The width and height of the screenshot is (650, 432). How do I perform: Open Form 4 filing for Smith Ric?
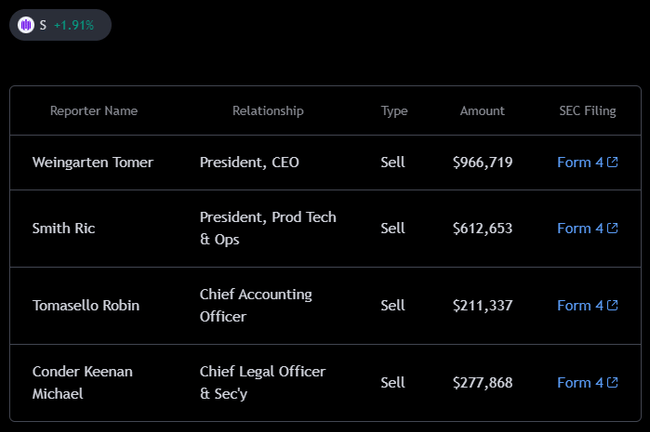coord(580,228)
